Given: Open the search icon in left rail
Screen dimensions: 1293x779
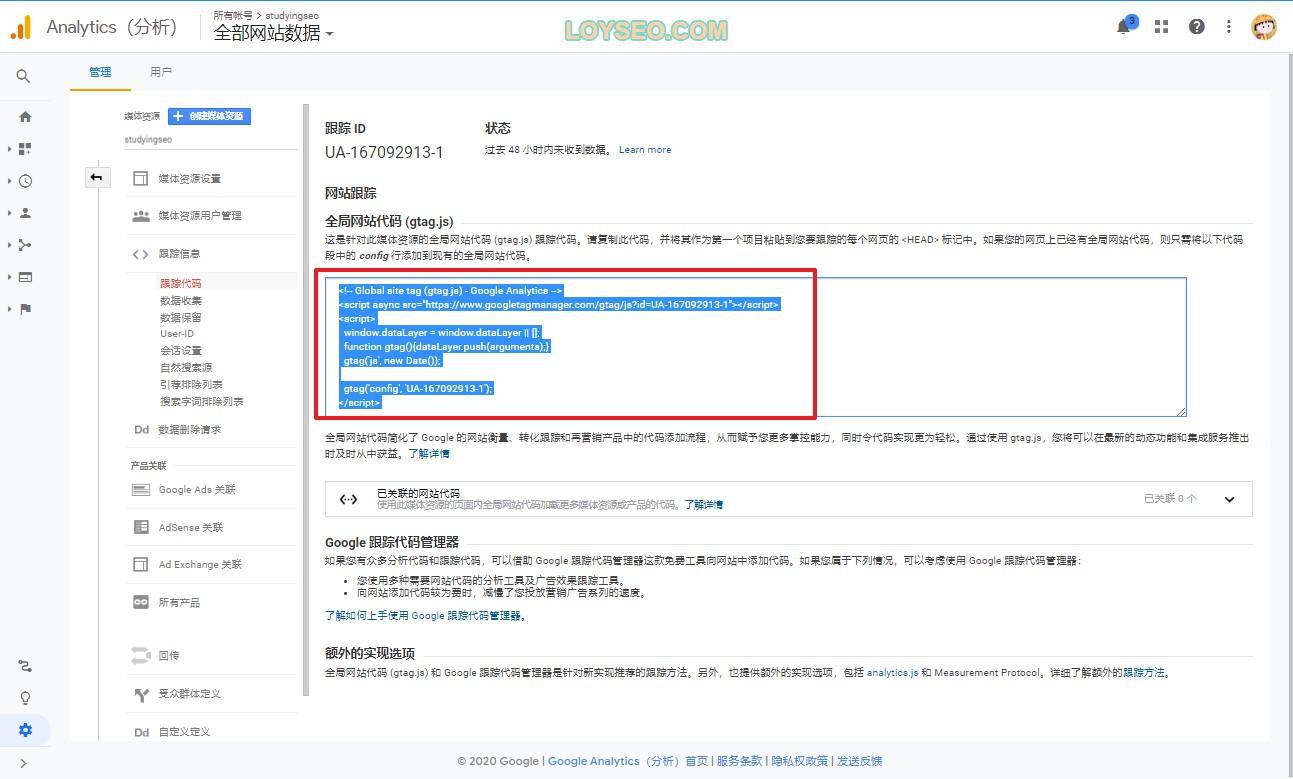Looking at the screenshot, I should click(x=23, y=76).
